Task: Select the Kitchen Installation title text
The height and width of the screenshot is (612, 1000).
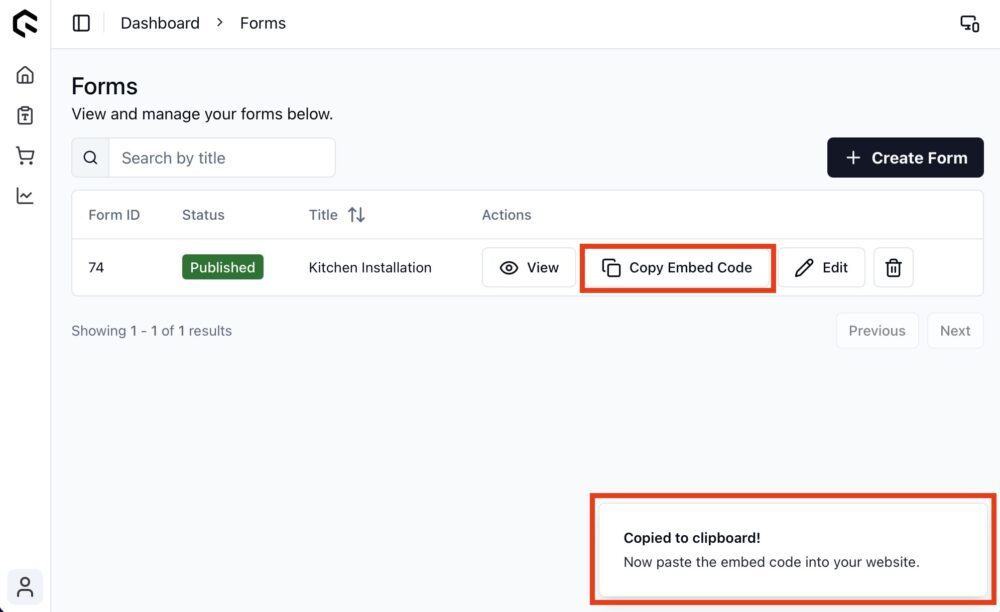Action: point(370,267)
